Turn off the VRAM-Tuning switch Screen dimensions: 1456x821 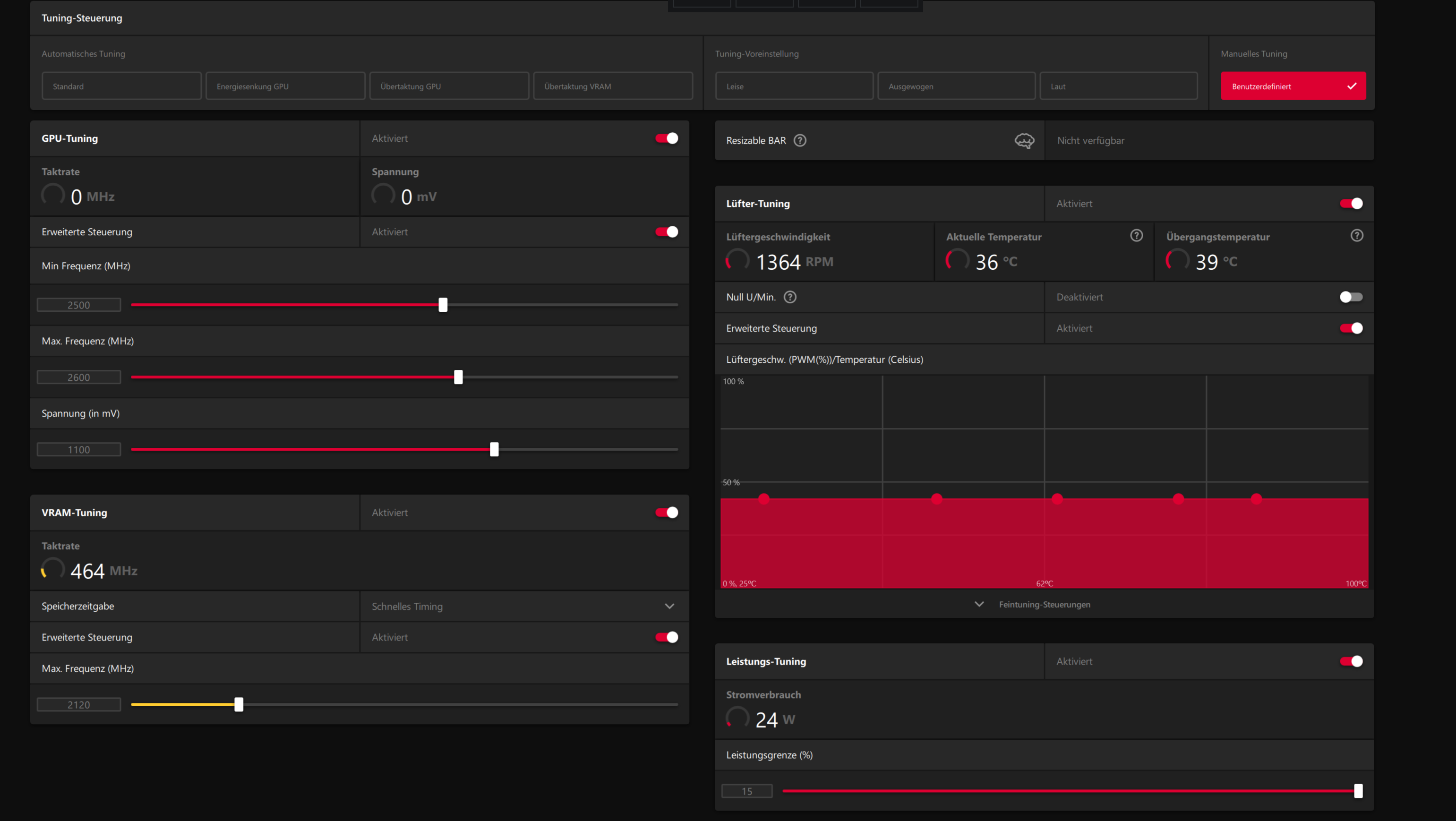[667, 513]
